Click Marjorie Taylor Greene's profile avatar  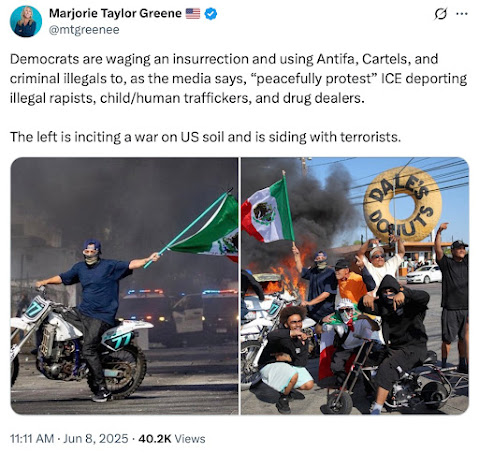coord(26,21)
